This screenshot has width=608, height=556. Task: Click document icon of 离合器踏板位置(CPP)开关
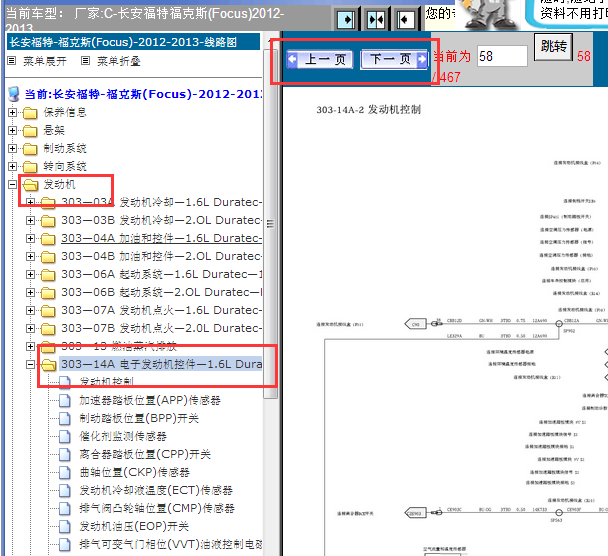coord(65,454)
